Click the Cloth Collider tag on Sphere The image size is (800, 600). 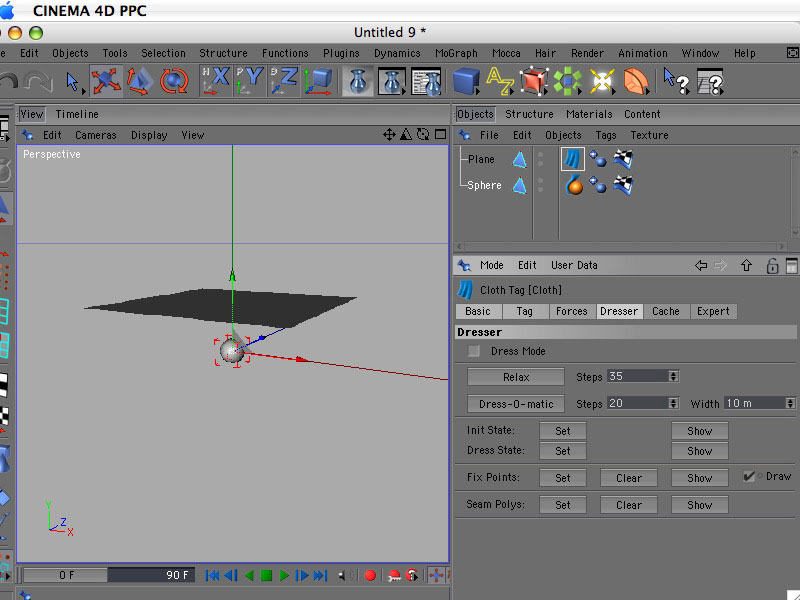pos(574,185)
